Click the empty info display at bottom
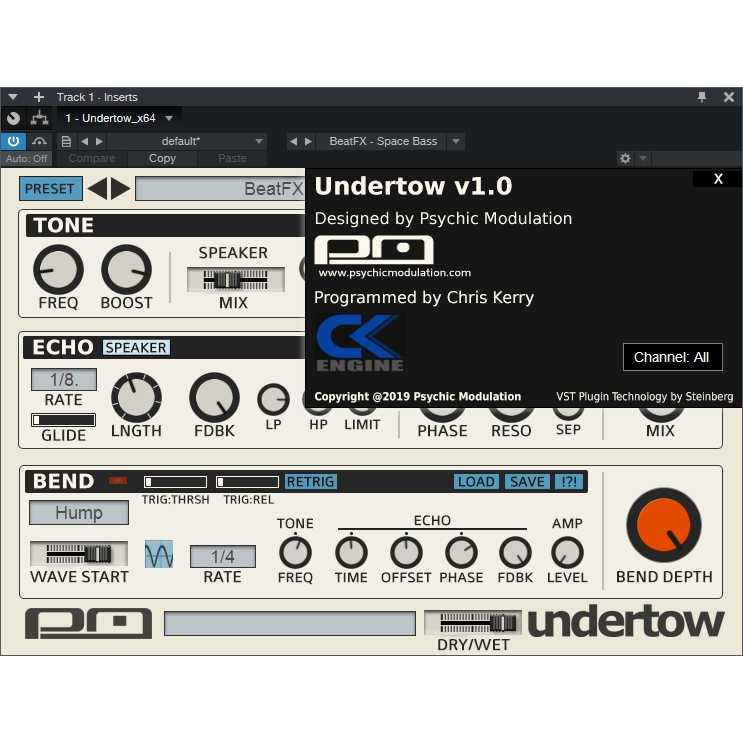743x743 pixels. [x=290, y=624]
